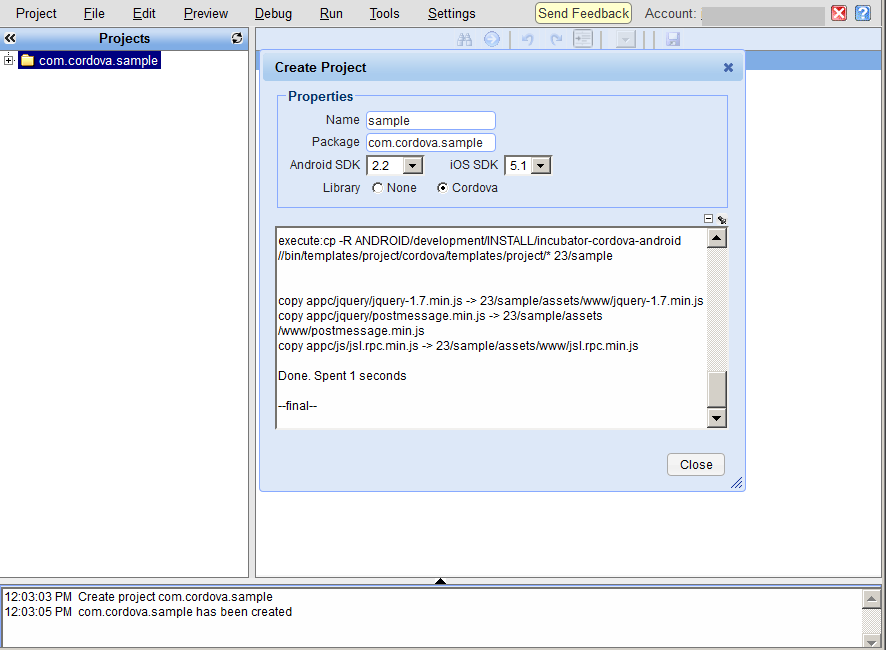This screenshot has height=650, width=886.
Task: Refresh the Projects panel list
Action: pos(237,38)
